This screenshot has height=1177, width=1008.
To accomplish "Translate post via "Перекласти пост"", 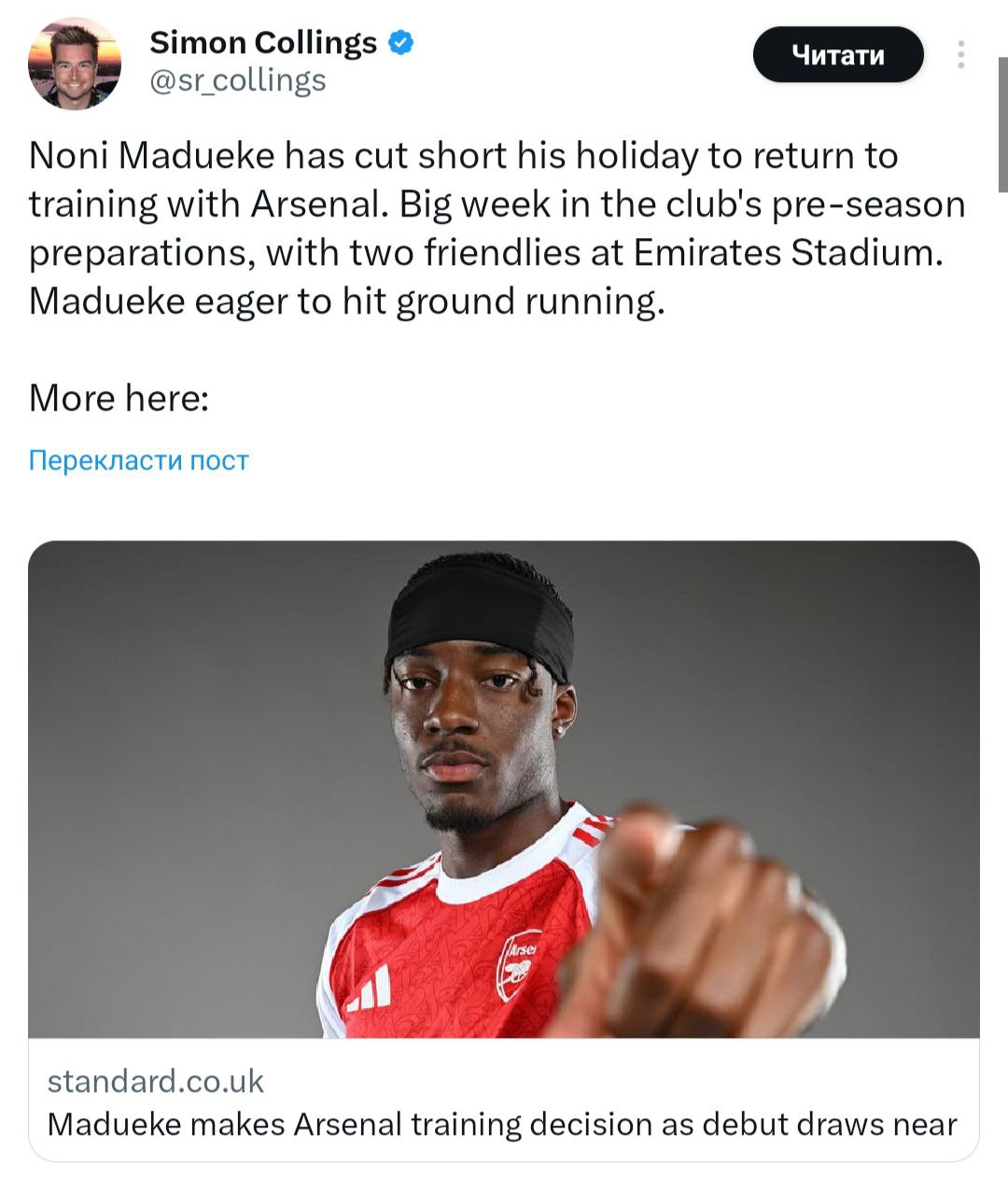I will click(x=139, y=460).
